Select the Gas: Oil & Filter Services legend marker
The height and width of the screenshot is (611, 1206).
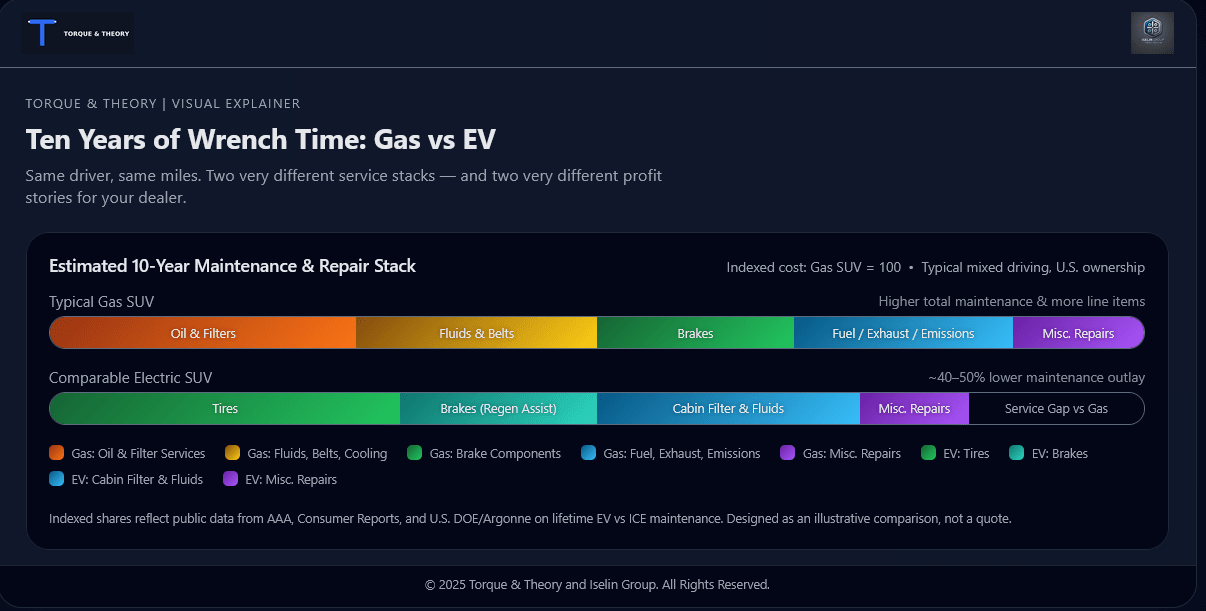pos(56,453)
